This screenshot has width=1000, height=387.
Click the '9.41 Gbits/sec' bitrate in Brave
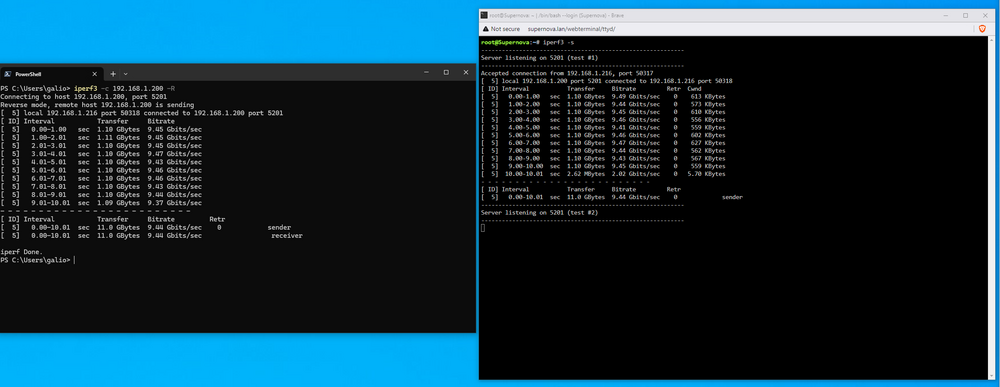[x=636, y=128]
